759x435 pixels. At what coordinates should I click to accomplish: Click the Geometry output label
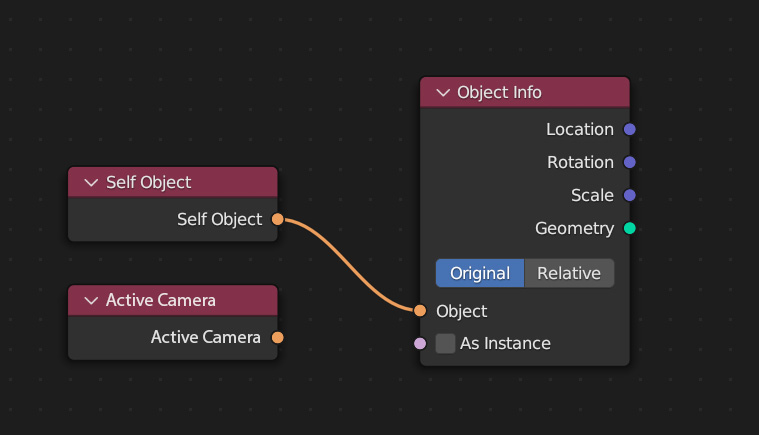(574, 228)
